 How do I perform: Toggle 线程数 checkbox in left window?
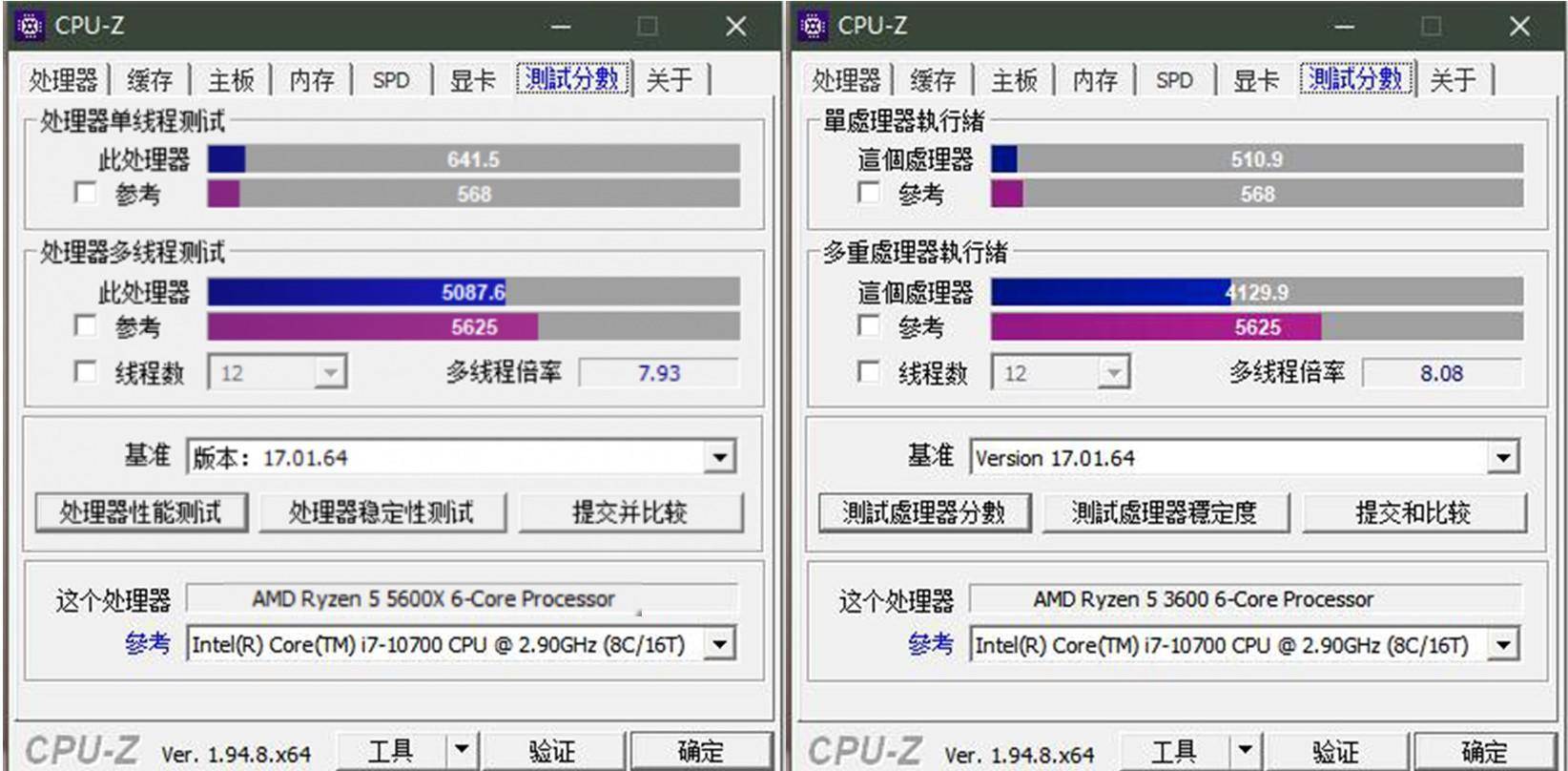86,372
